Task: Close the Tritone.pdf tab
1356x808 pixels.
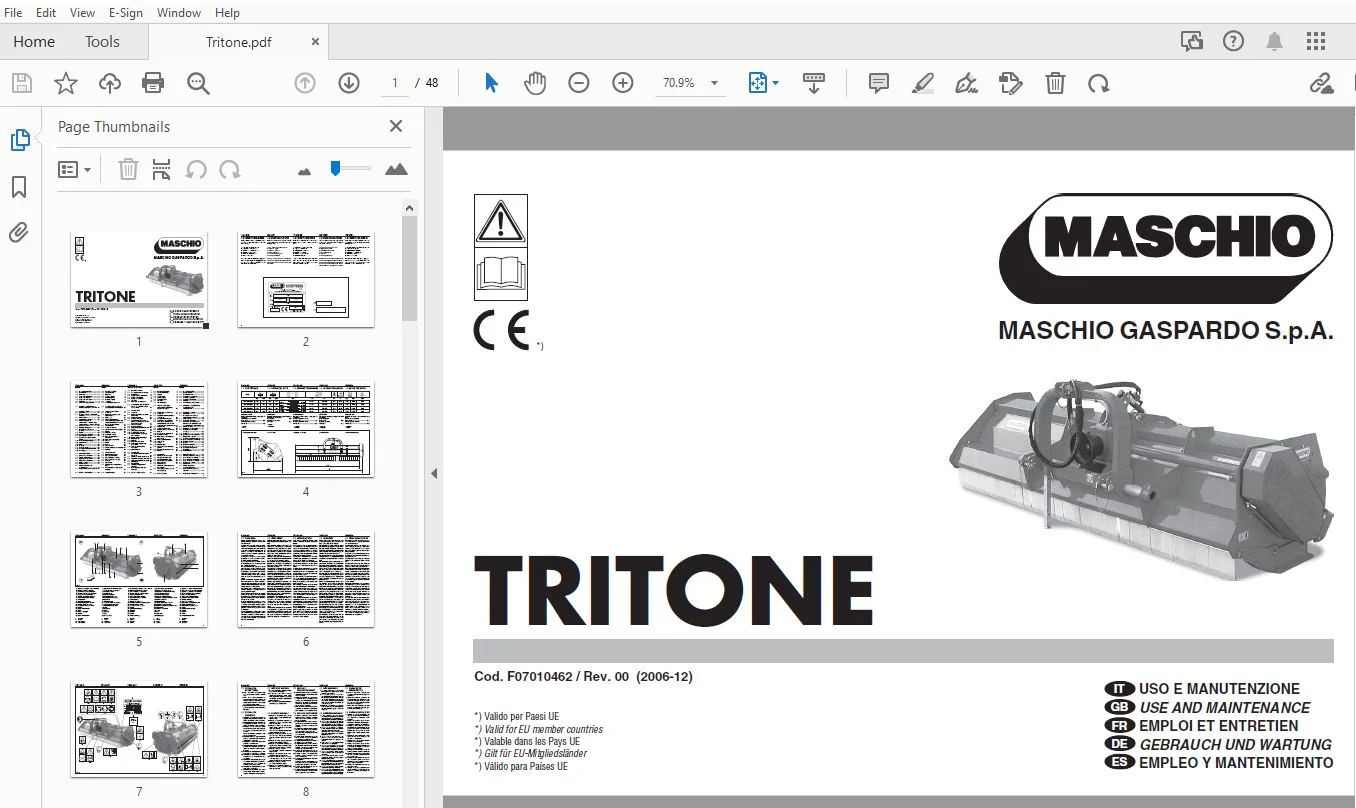Action: [316, 42]
